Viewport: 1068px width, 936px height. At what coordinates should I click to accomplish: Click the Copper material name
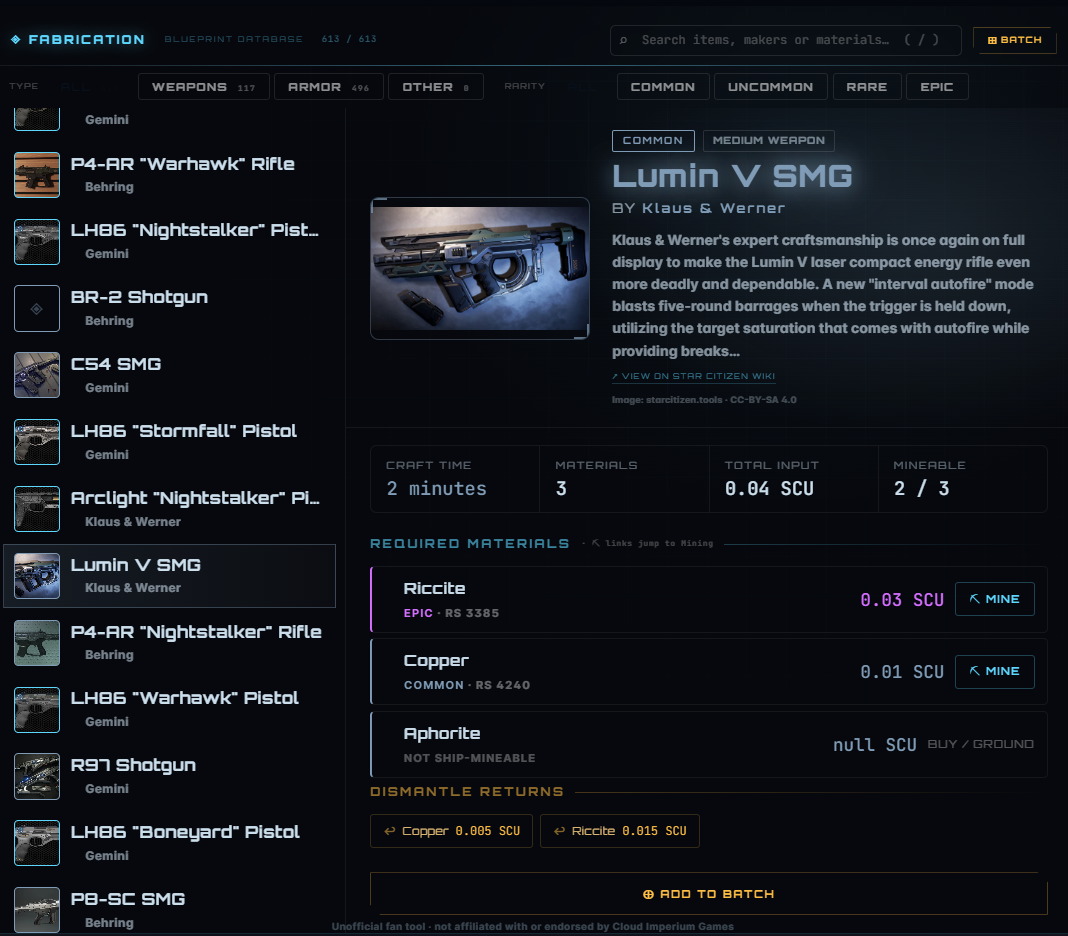(436, 661)
